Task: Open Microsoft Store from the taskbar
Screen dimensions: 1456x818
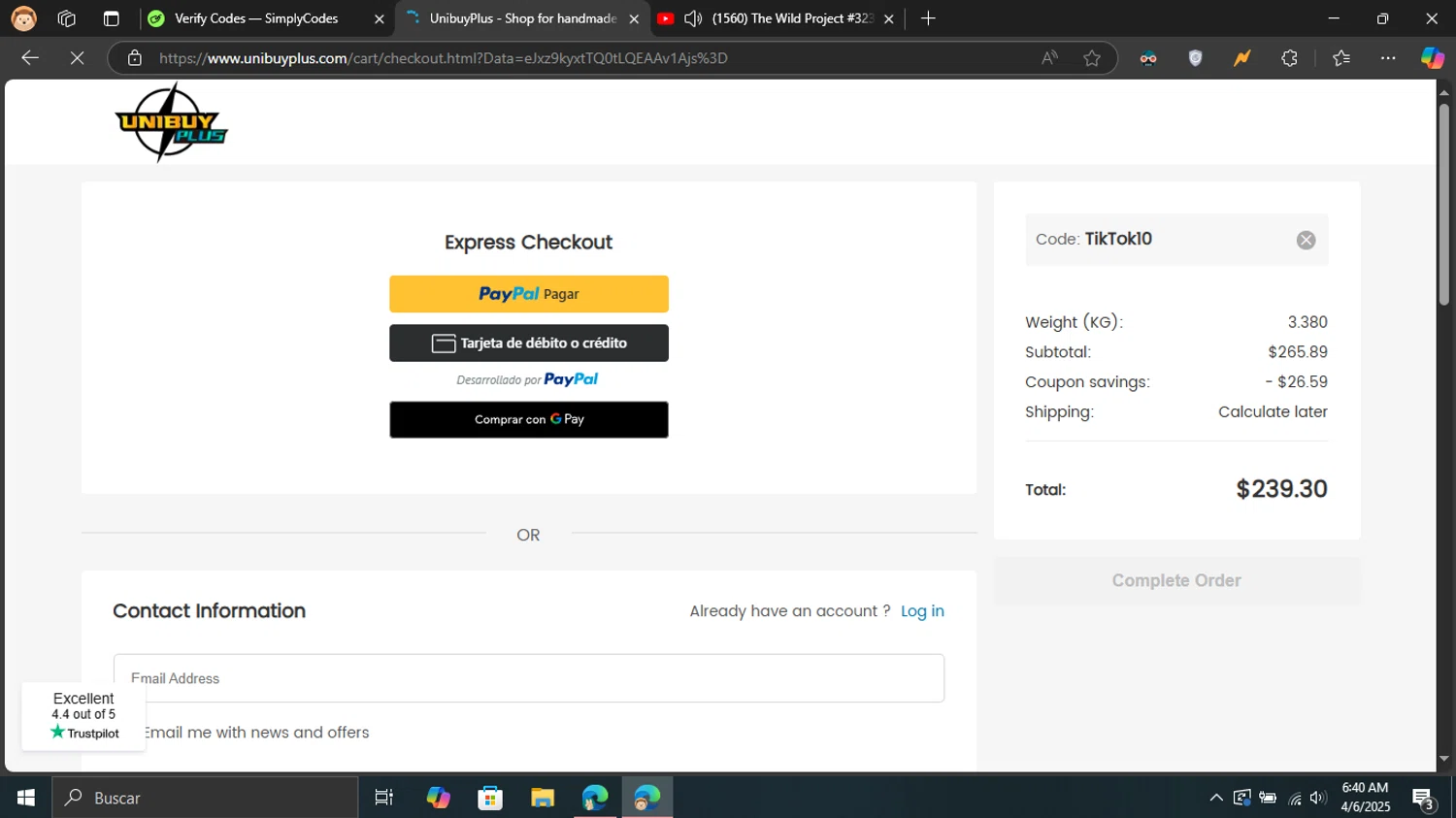Action: point(490,798)
